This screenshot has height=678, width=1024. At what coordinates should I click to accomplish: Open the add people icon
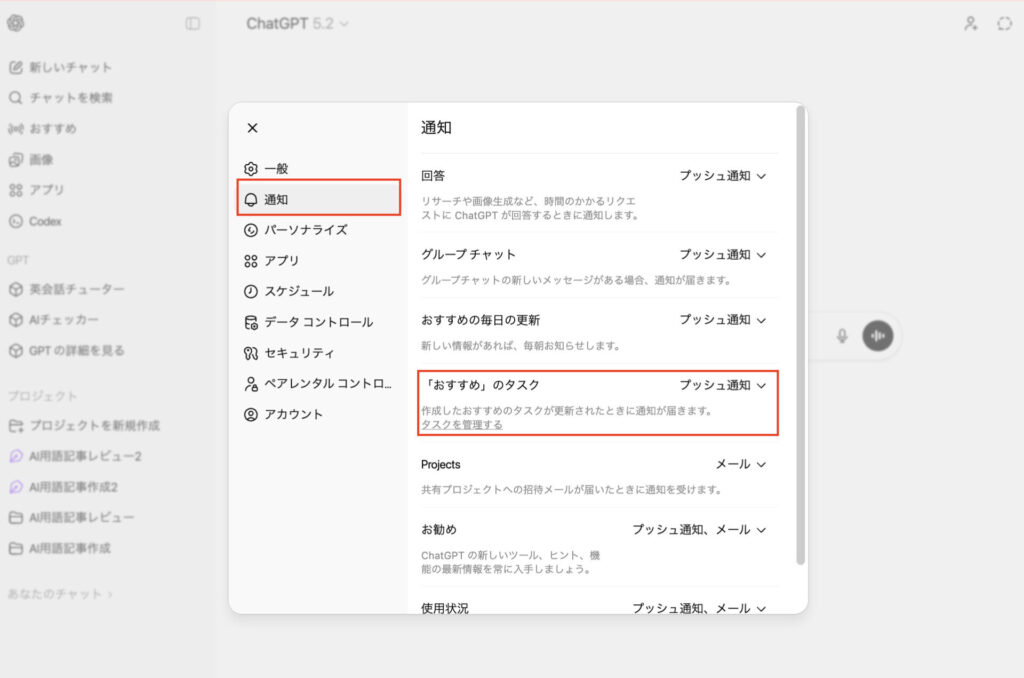click(970, 23)
